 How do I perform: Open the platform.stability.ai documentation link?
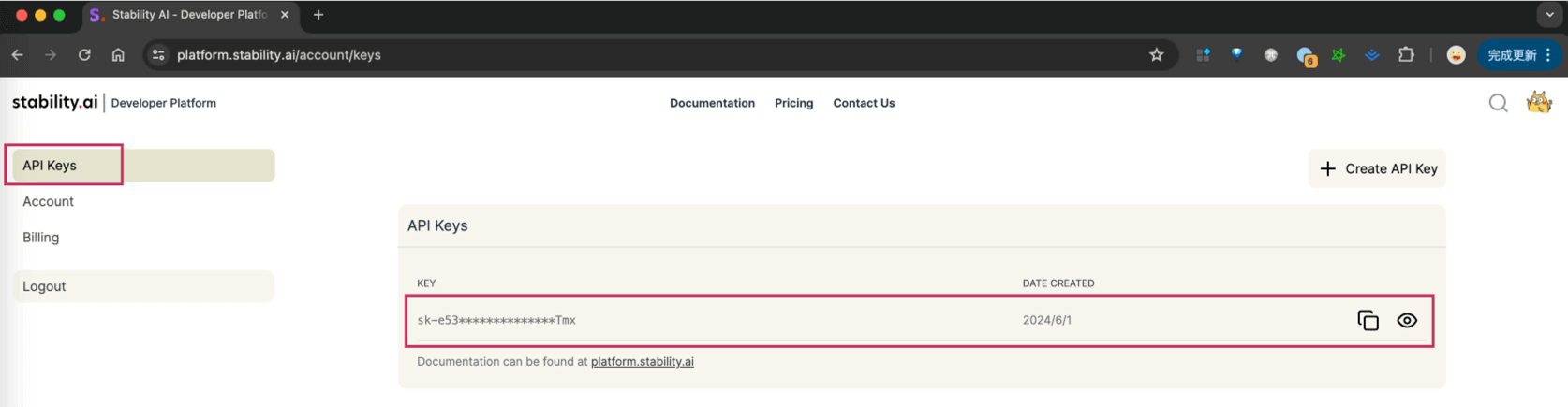(x=642, y=362)
